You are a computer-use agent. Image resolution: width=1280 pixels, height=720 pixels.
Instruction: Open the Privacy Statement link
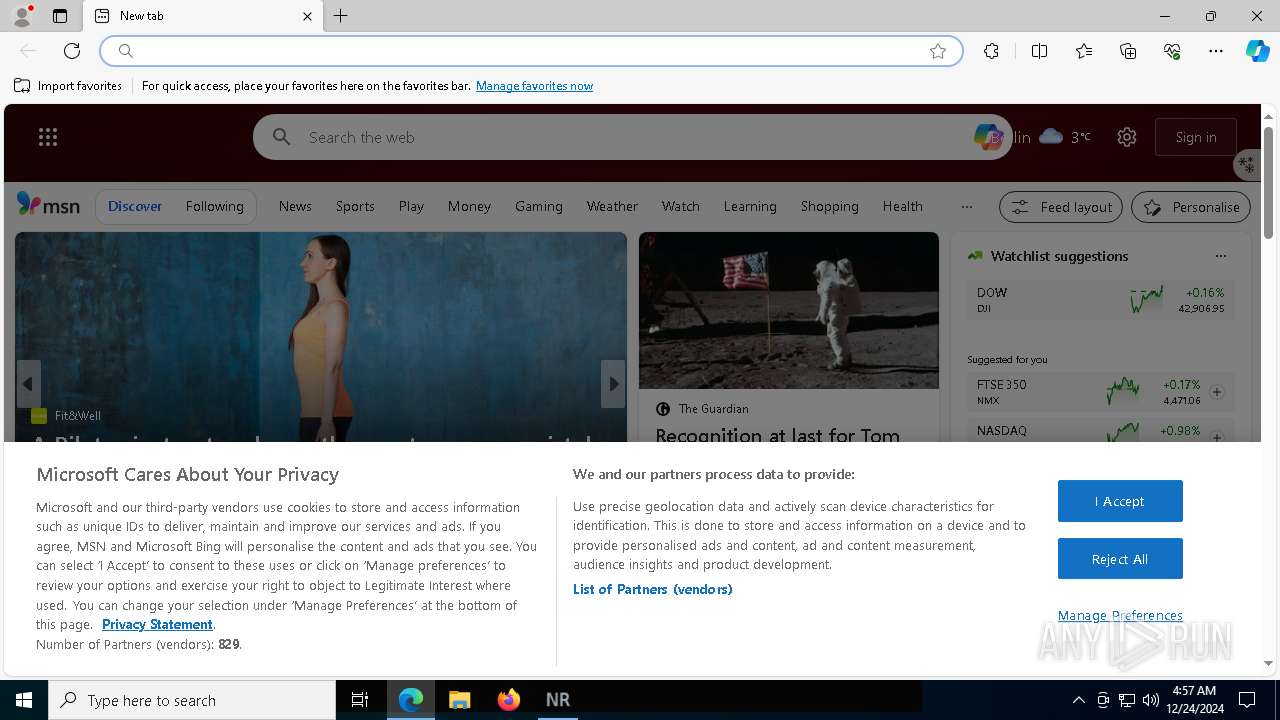[157, 624]
